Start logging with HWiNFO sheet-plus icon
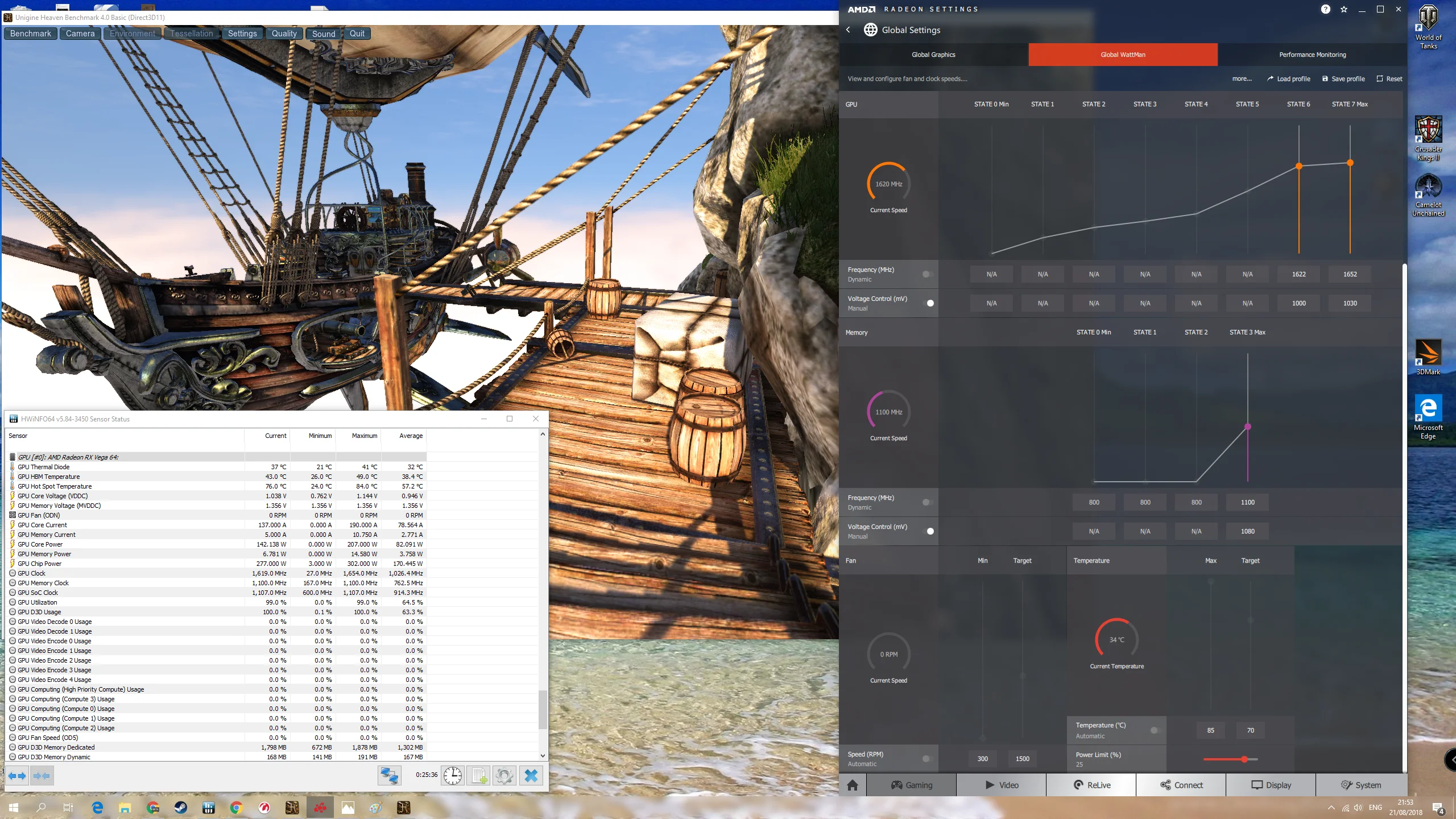 (478, 776)
